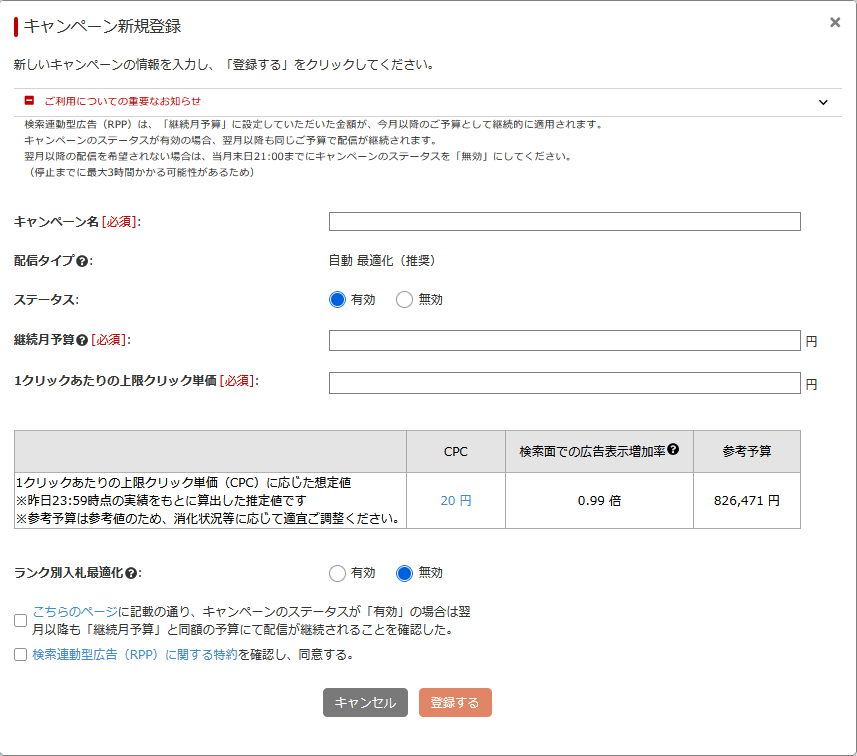Check the 特約 agreement checkbox
Image resolution: width=857 pixels, height=756 pixels.
(x=18, y=655)
